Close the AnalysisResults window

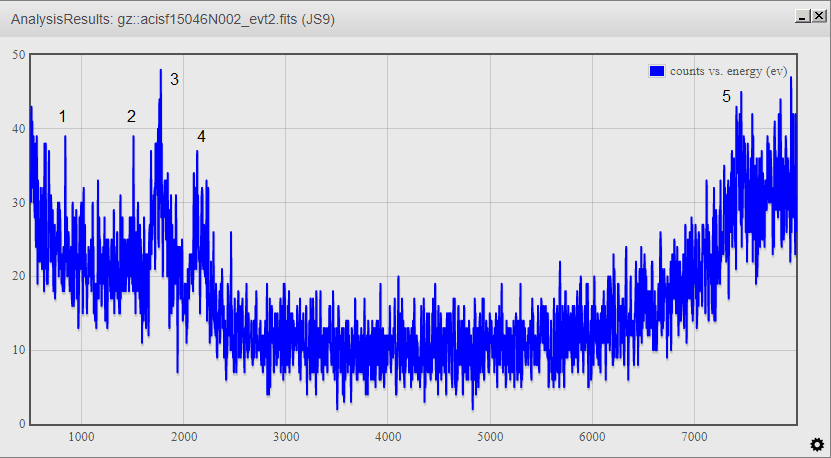click(818, 16)
